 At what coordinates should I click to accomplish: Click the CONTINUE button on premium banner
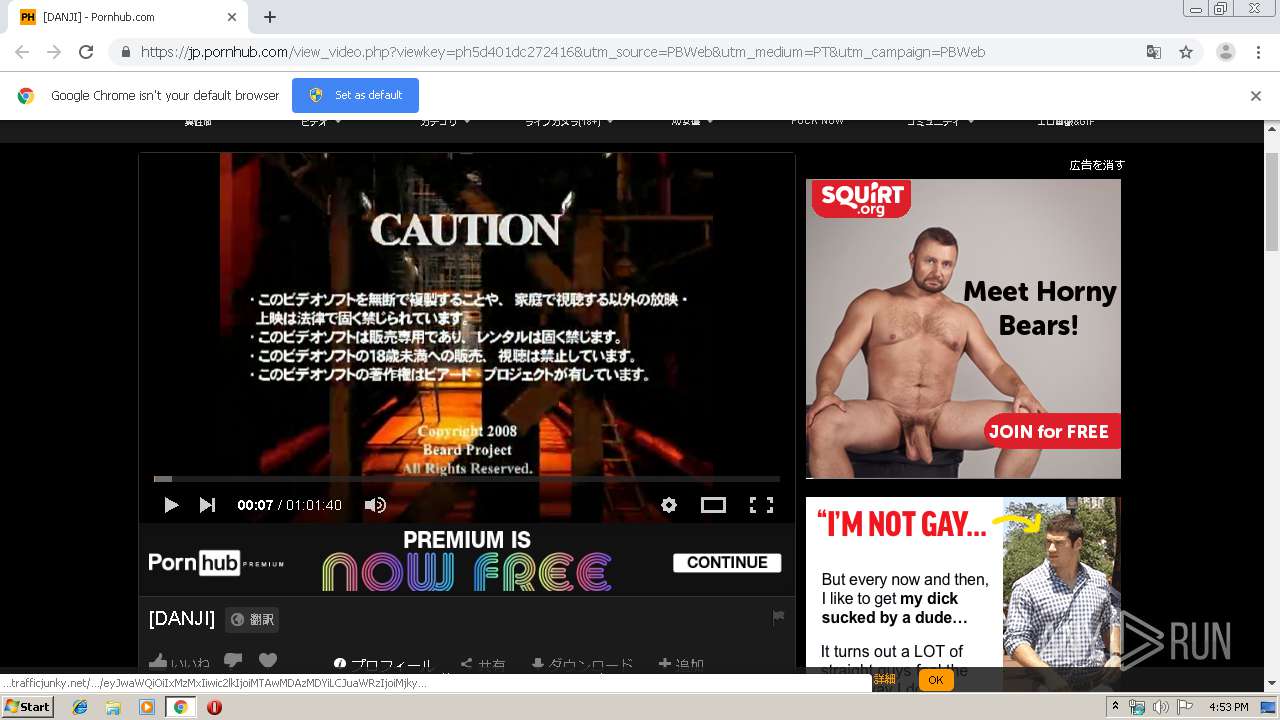(x=727, y=562)
